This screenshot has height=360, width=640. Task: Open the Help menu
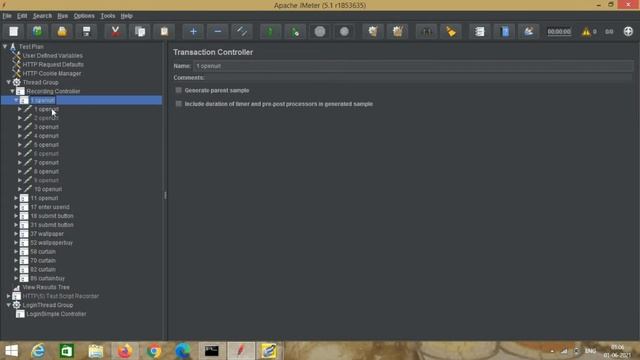[x=127, y=16]
